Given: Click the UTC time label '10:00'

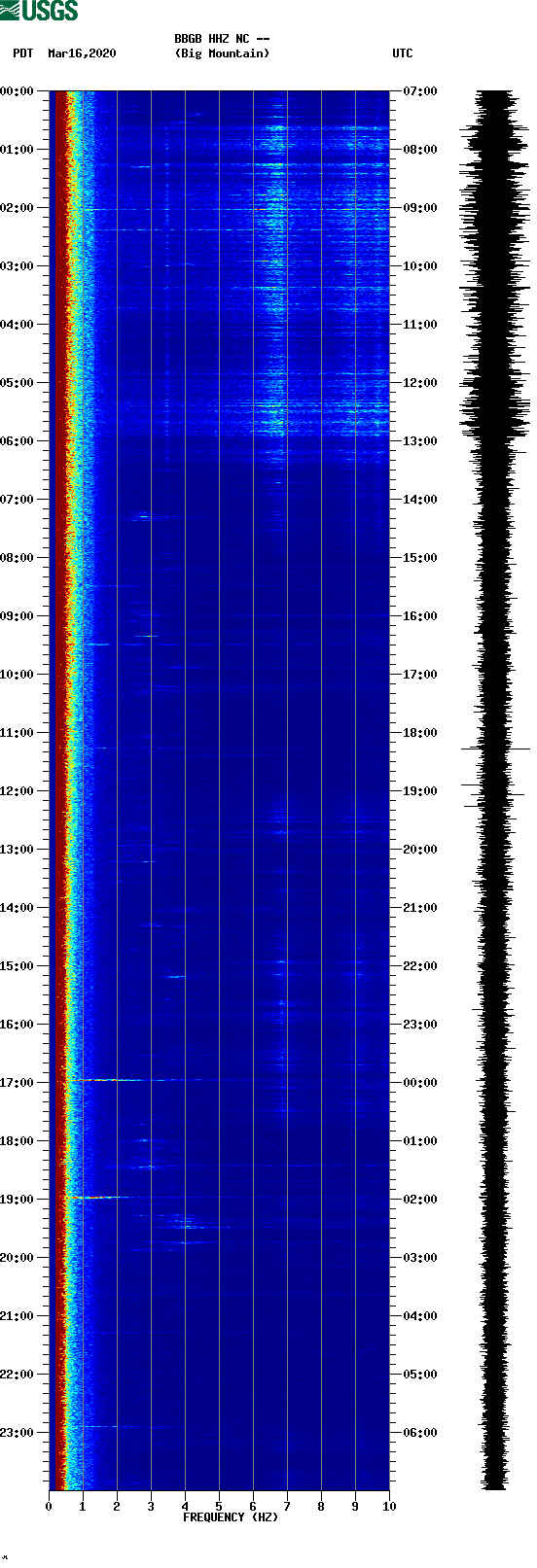Looking at the screenshot, I should pyautogui.click(x=420, y=266).
